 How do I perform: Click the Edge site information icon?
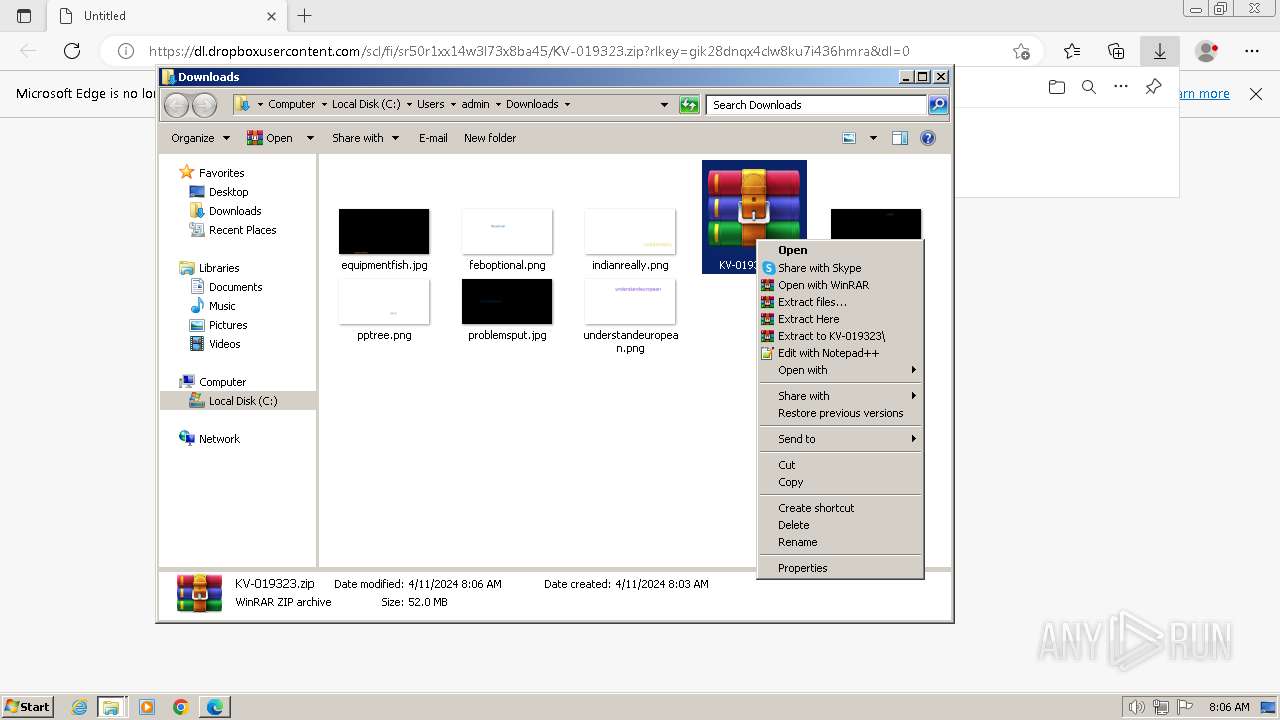point(126,51)
